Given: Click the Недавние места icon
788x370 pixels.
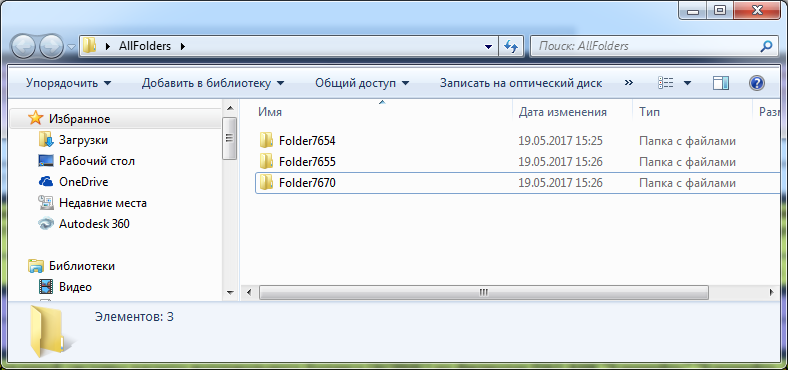Looking at the screenshot, I should [46, 203].
